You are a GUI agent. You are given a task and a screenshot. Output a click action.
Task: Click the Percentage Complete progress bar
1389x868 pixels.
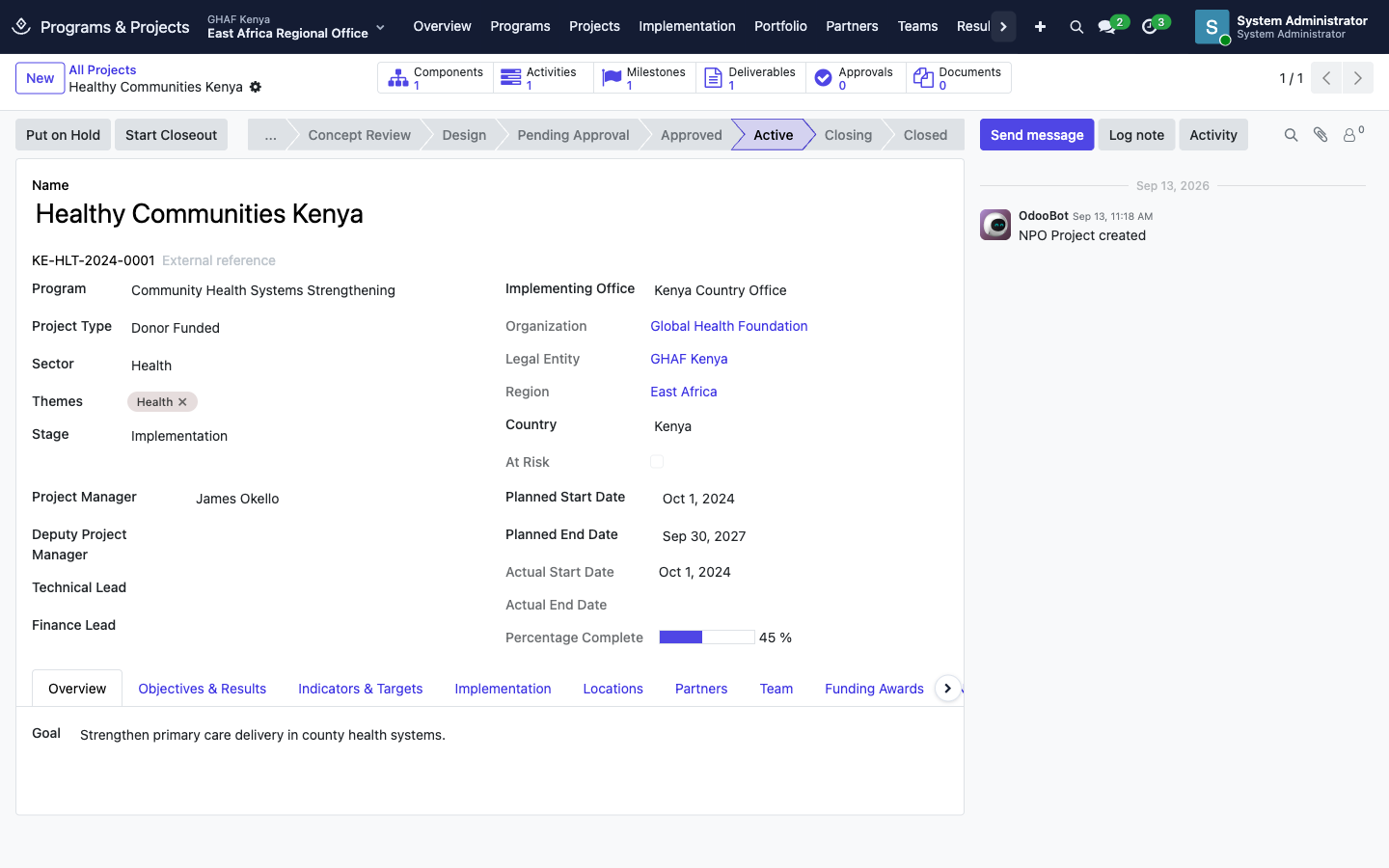[x=706, y=637]
